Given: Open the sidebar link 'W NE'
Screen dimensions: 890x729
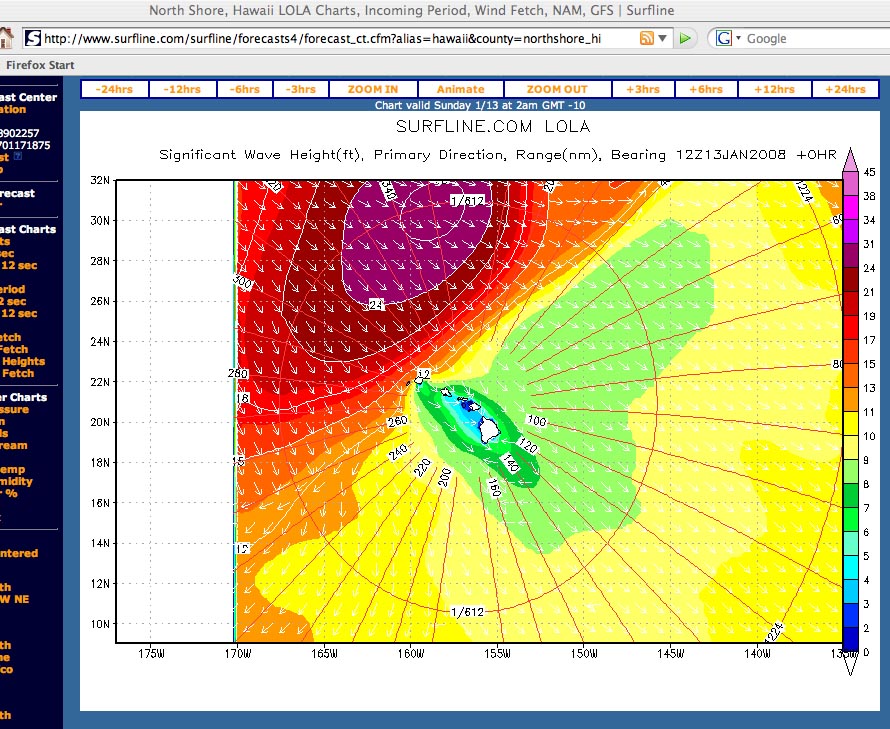Looking at the screenshot, I should 15,599.
